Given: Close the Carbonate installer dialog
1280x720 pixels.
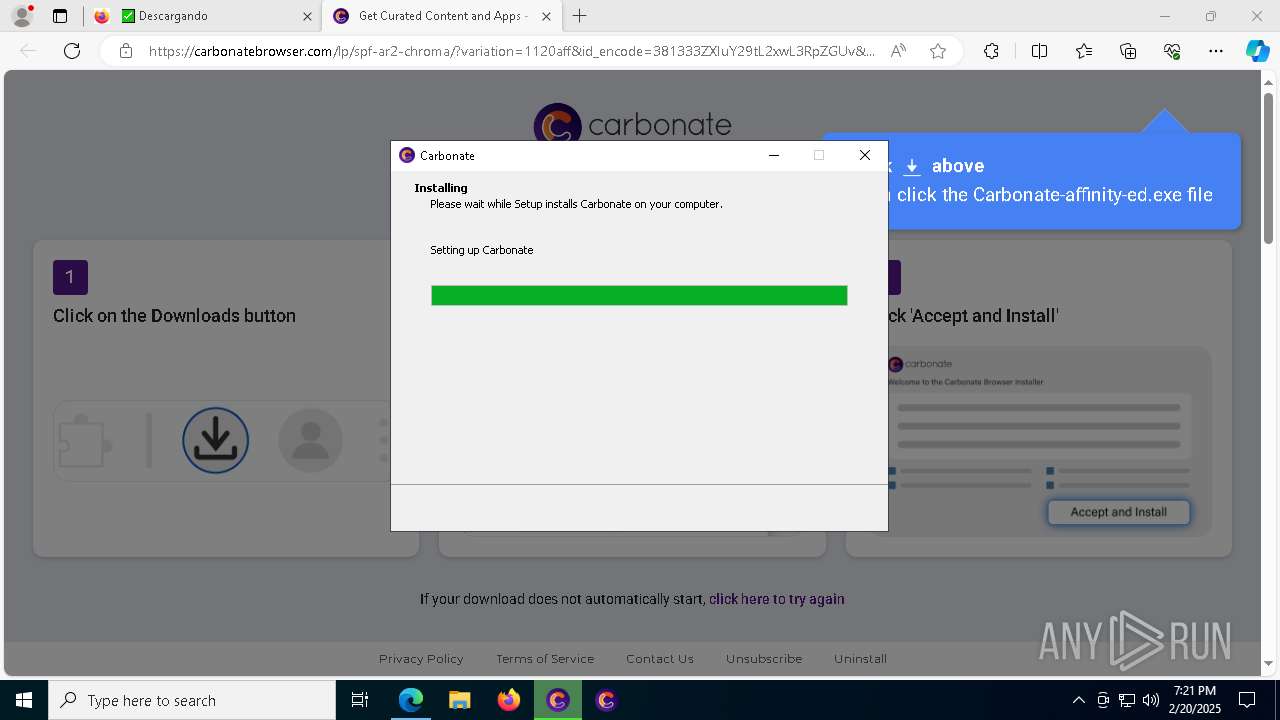Looking at the screenshot, I should click(865, 155).
